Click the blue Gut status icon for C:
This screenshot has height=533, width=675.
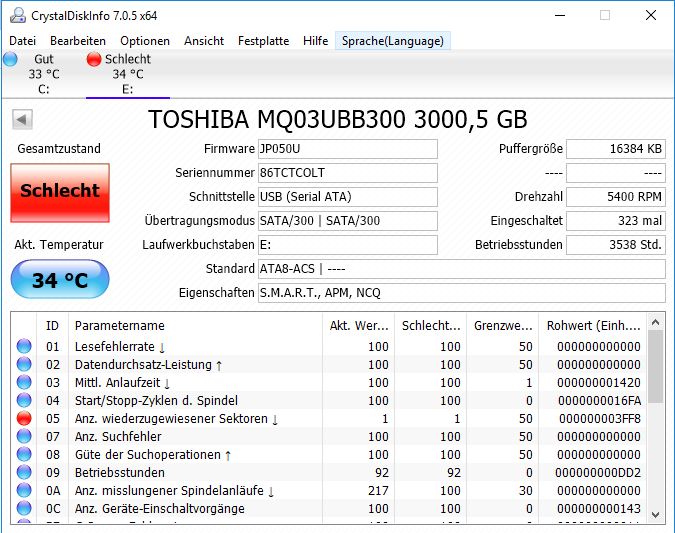(10, 59)
